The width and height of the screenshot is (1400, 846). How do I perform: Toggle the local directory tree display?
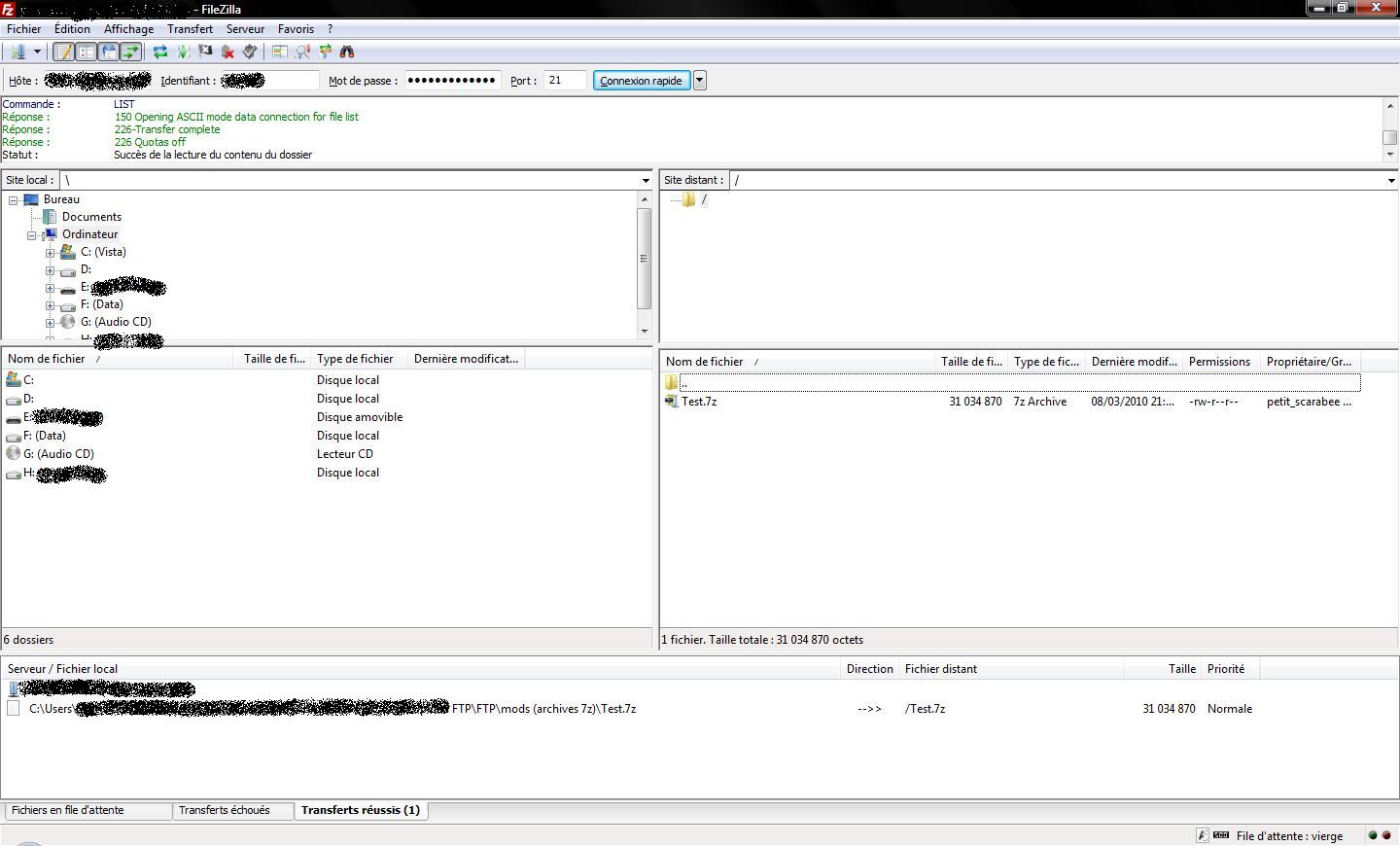point(86,52)
